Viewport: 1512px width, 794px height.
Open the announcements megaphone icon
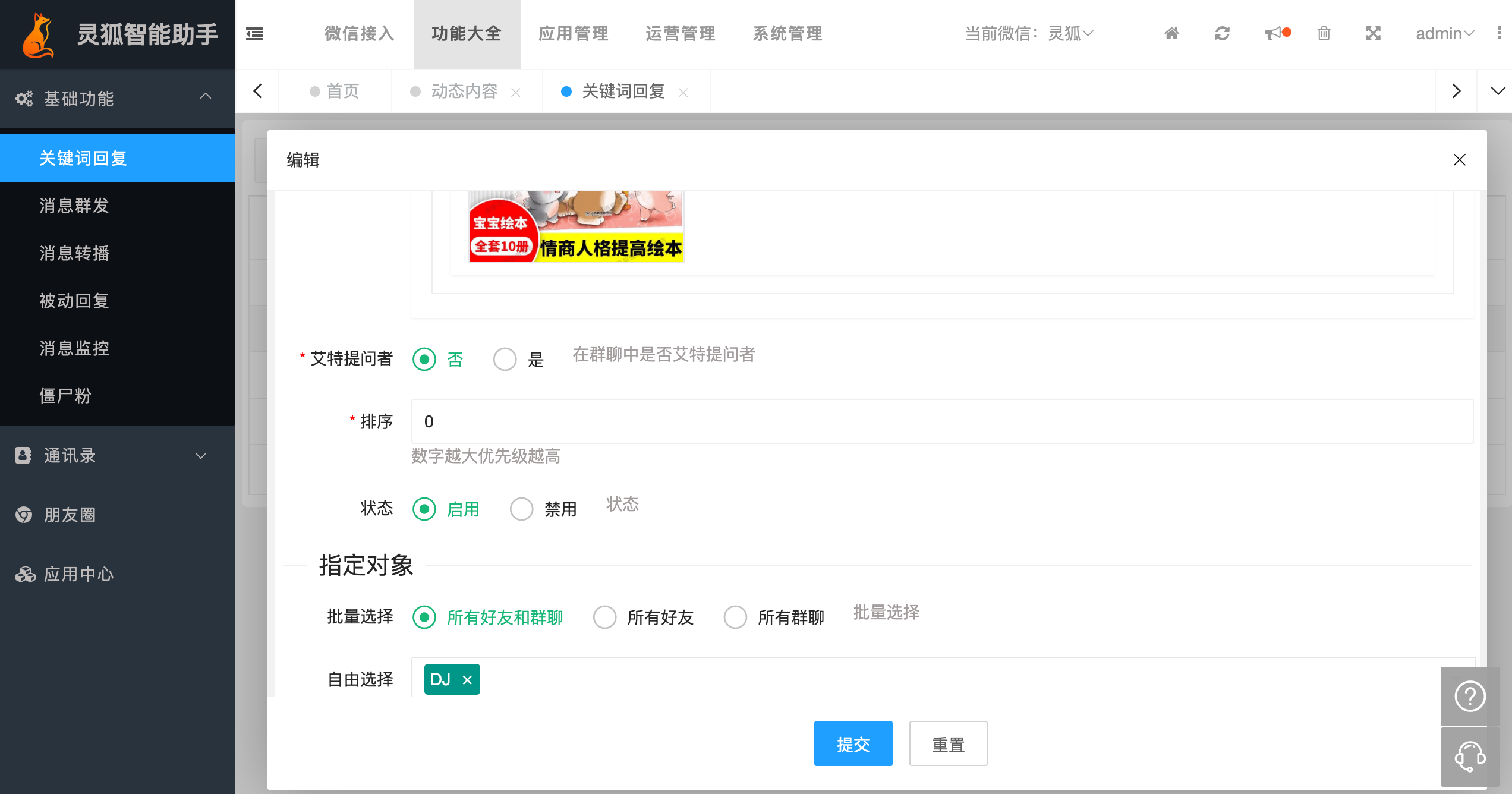pos(1274,33)
